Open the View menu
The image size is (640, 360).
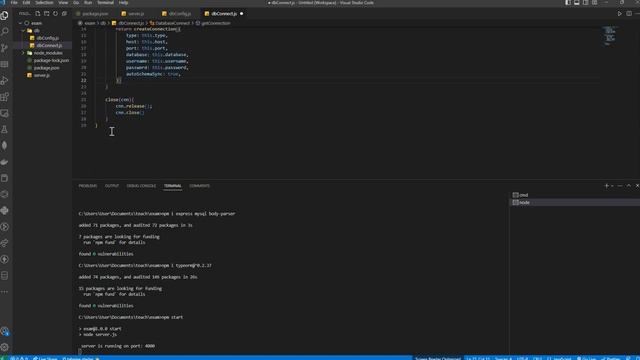[x=63, y=2]
